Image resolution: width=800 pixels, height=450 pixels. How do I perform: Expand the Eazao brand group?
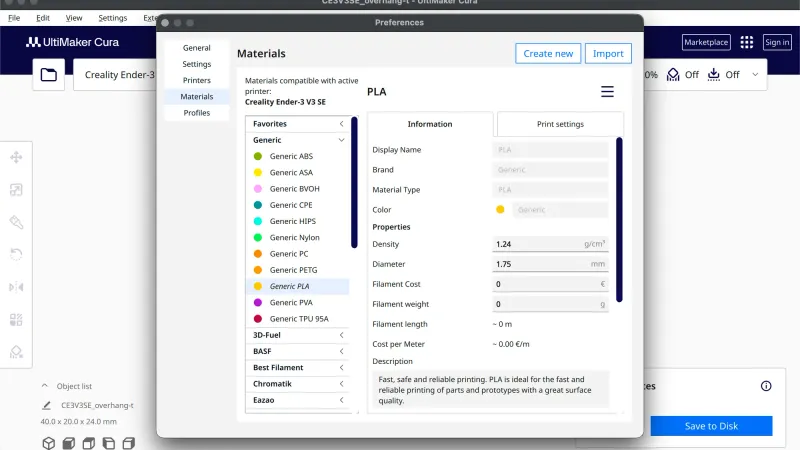click(x=297, y=400)
